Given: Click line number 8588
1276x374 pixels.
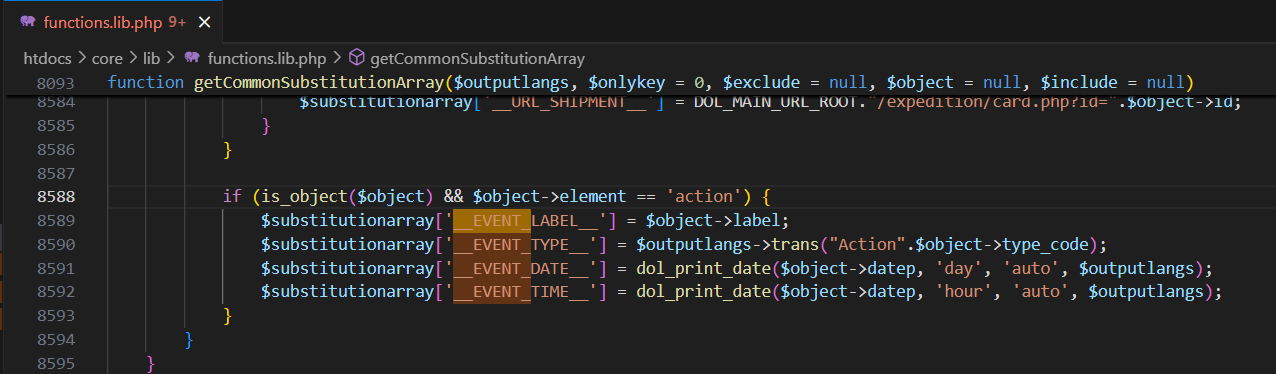Looking at the screenshot, I should (57, 197).
